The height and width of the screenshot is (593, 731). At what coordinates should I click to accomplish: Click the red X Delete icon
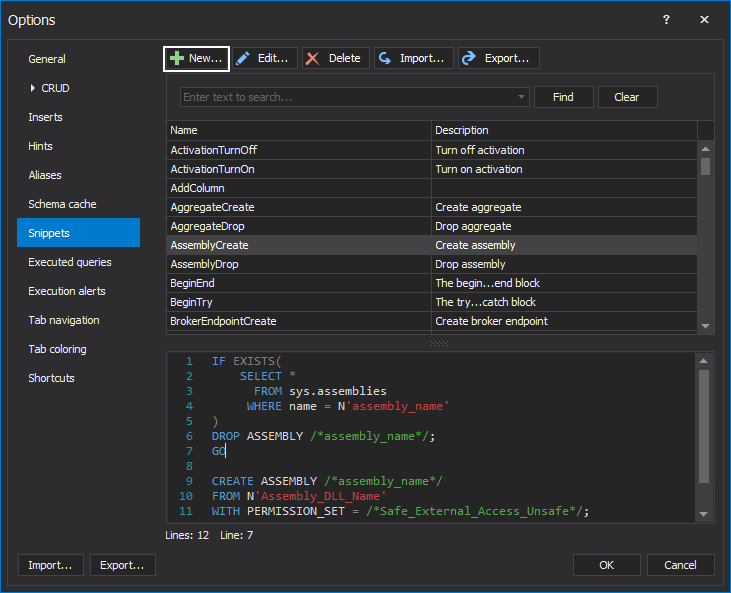(x=314, y=59)
